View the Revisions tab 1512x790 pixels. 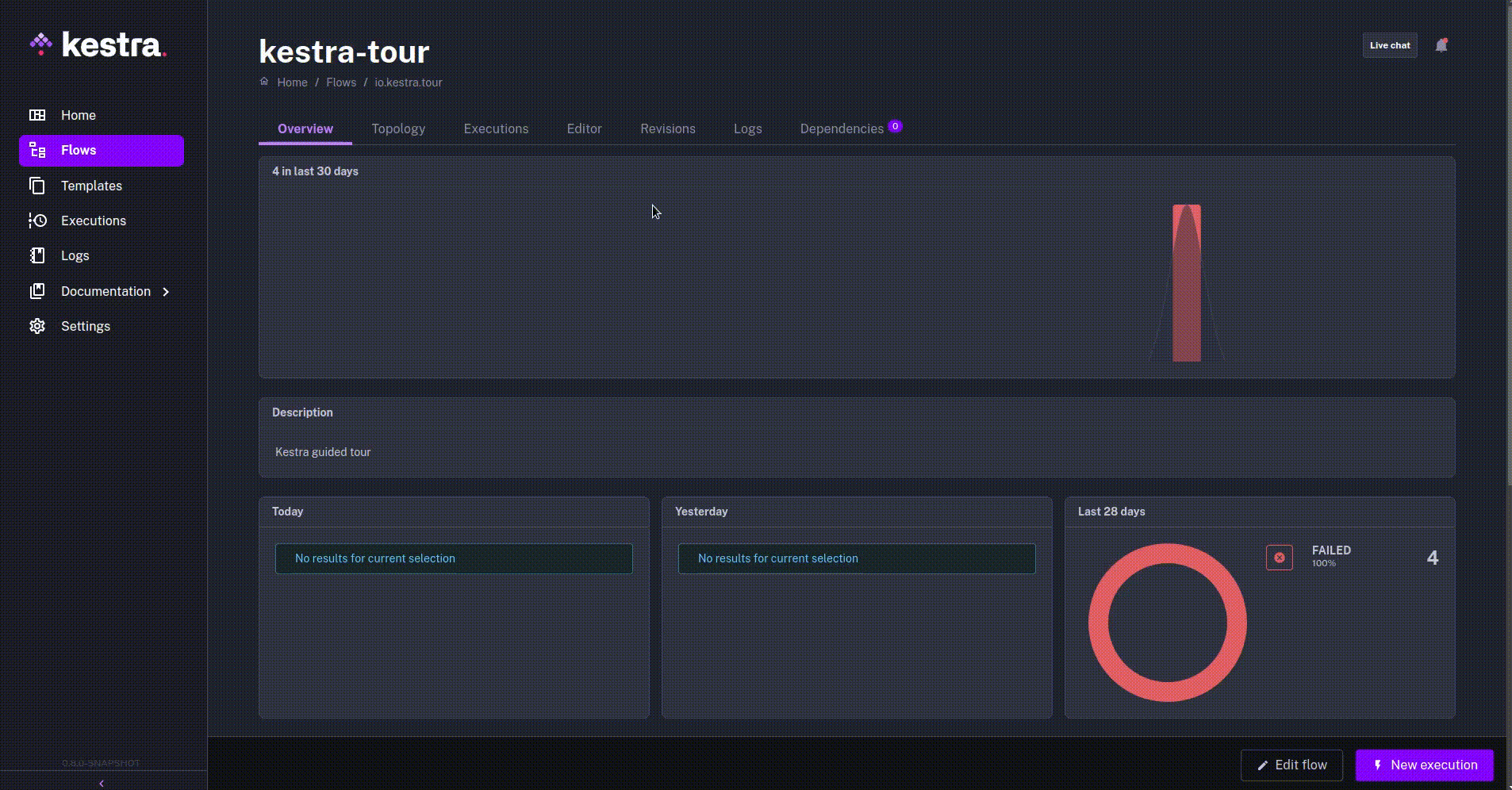[x=668, y=128]
